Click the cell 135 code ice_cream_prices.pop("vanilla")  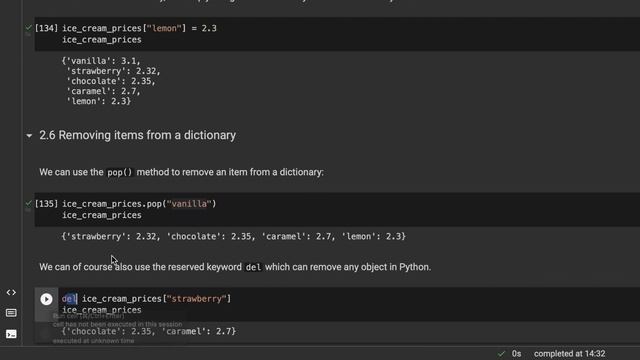click(139, 204)
